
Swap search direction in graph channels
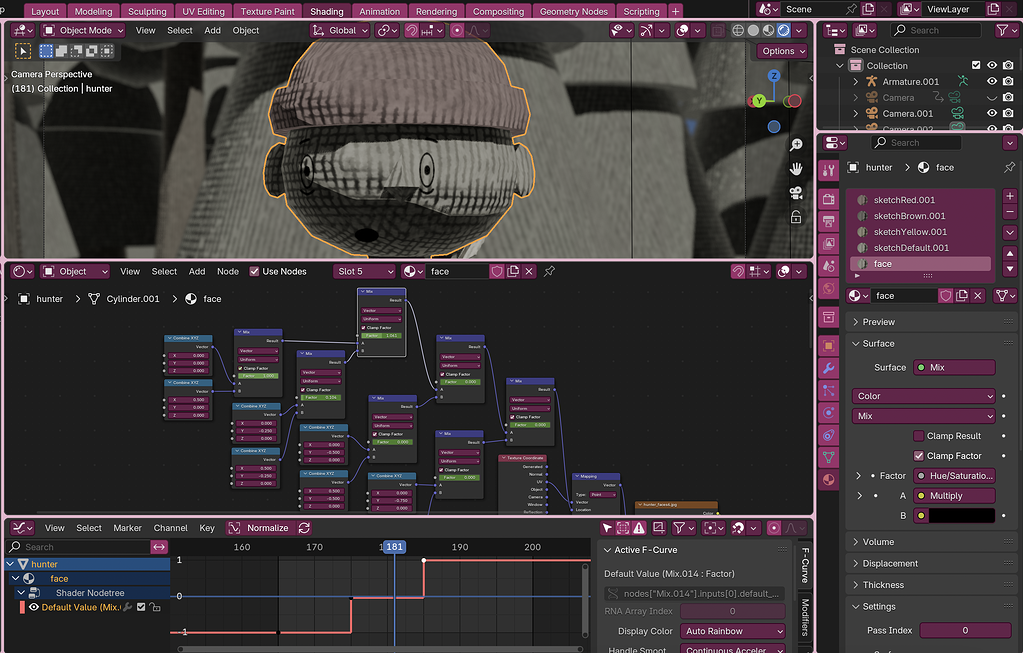[159, 547]
